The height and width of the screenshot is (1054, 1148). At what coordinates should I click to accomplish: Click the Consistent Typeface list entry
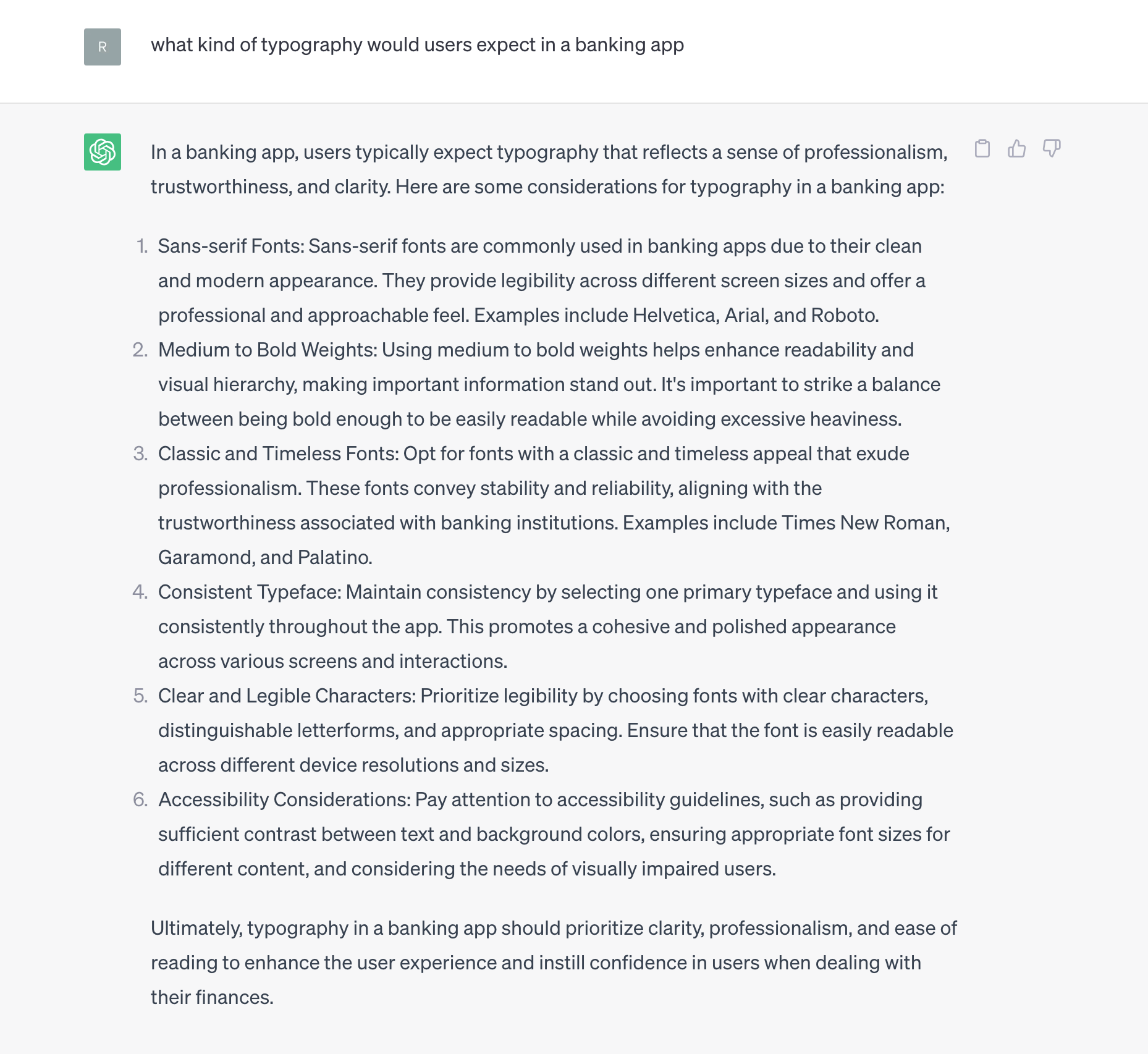click(548, 626)
